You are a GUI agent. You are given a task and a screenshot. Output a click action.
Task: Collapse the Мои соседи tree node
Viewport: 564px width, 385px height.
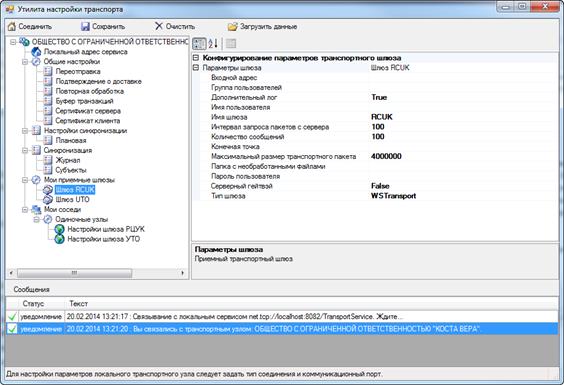25,209
